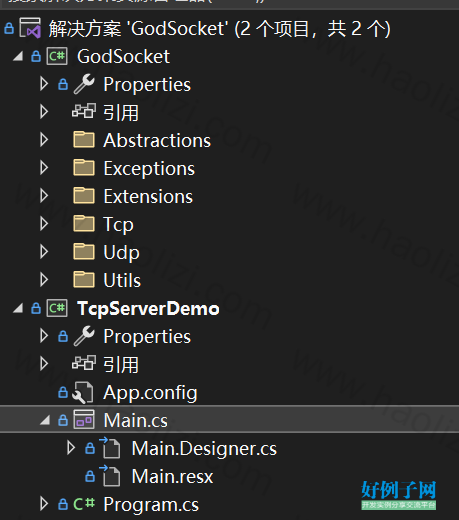Collapse the Main.cs node
This screenshot has width=459, height=520.
[x=45, y=420]
